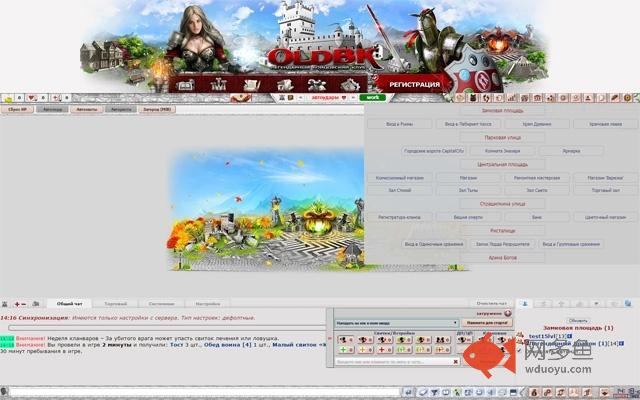
Task: Switch to the Торговый chat tab
Action: coord(116,304)
